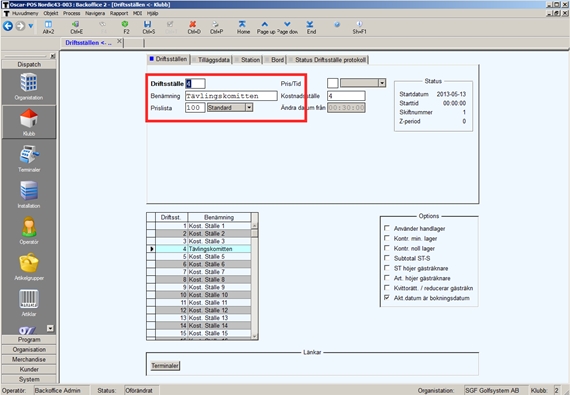The width and height of the screenshot is (570, 395).
Task: Click the F2 green toolbar icon
Action: (126, 27)
